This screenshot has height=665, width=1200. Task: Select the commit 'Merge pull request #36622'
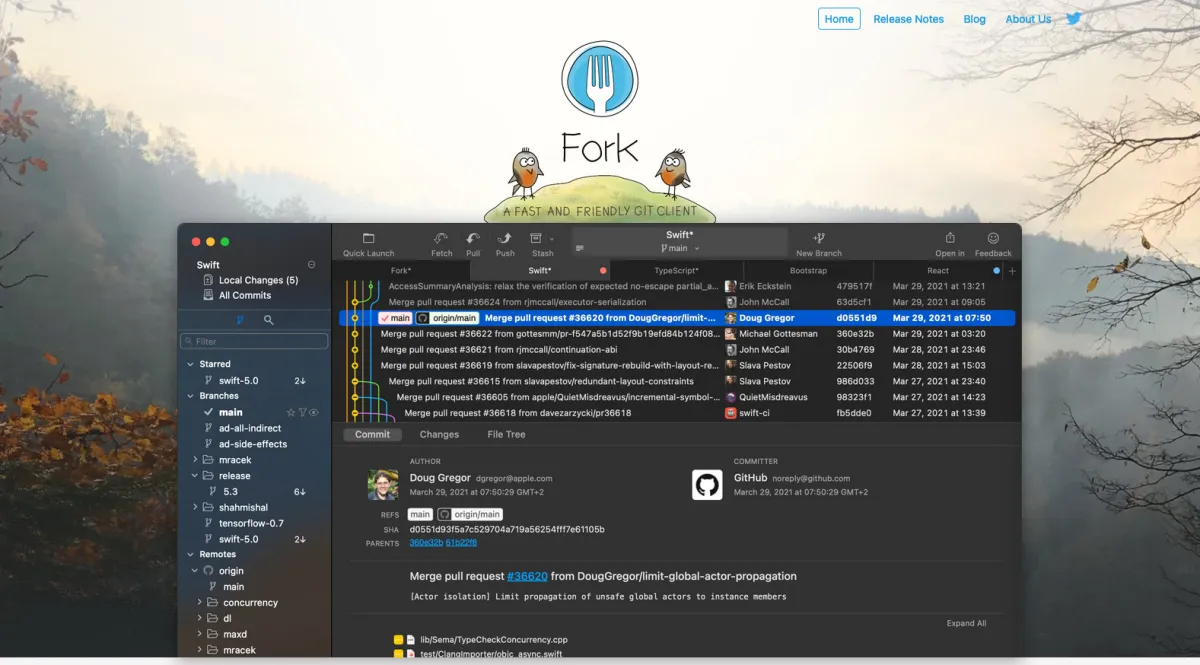(x=677, y=334)
